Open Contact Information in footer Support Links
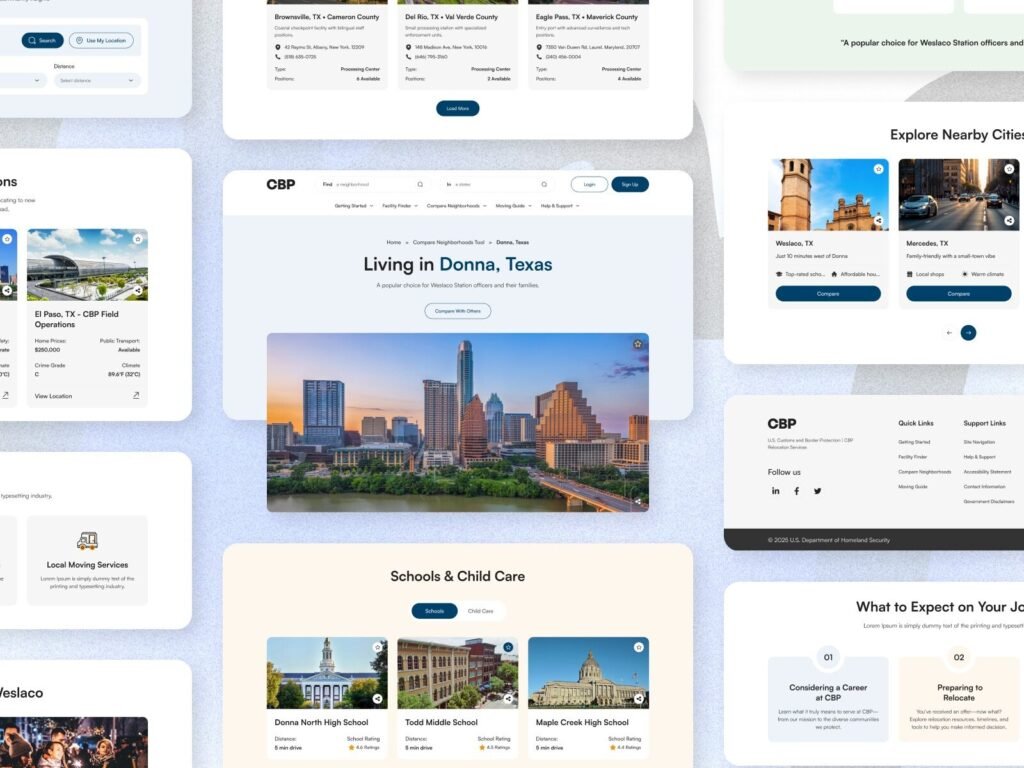The image size is (1024, 768). point(984,487)
